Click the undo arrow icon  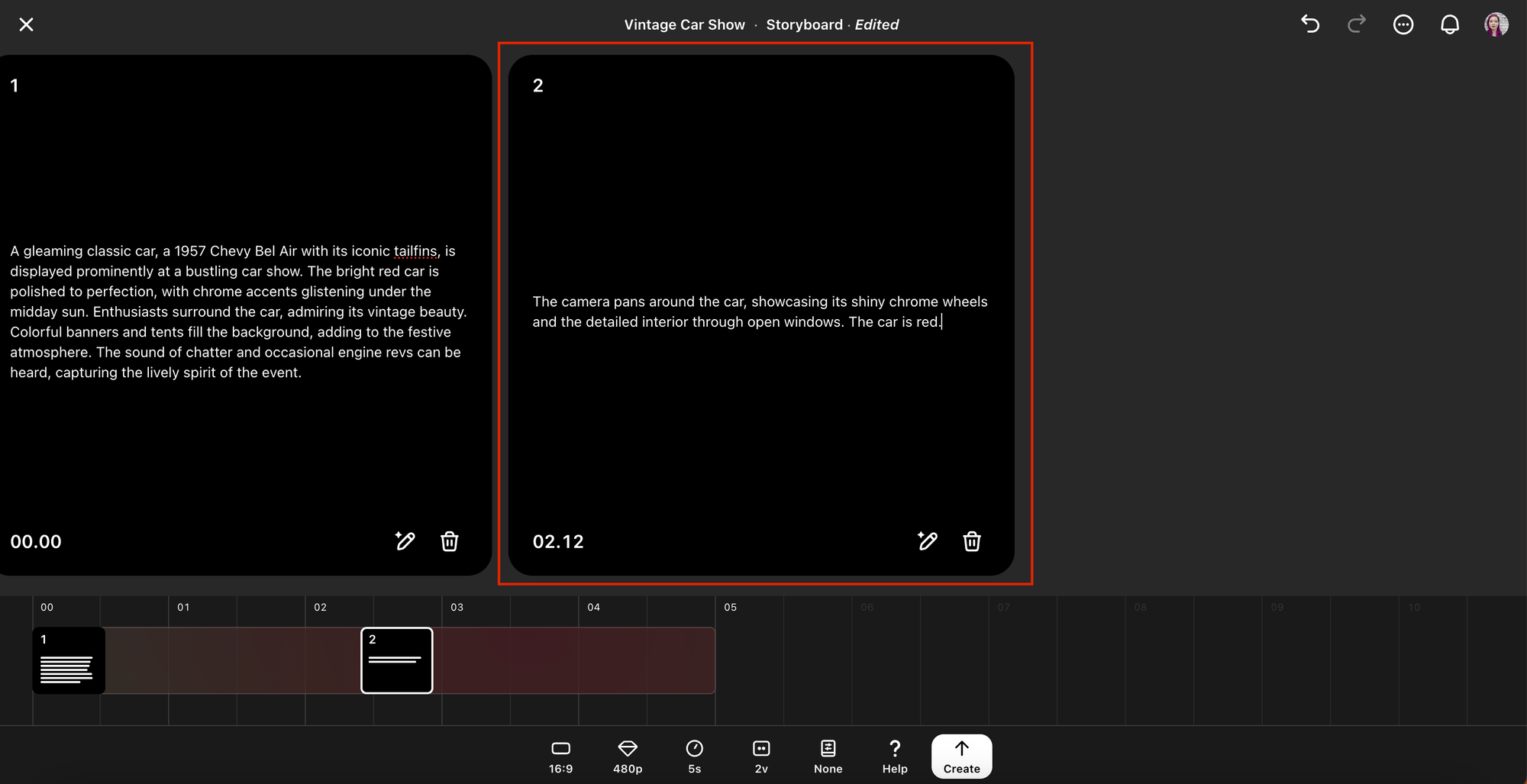point(1310,24)
